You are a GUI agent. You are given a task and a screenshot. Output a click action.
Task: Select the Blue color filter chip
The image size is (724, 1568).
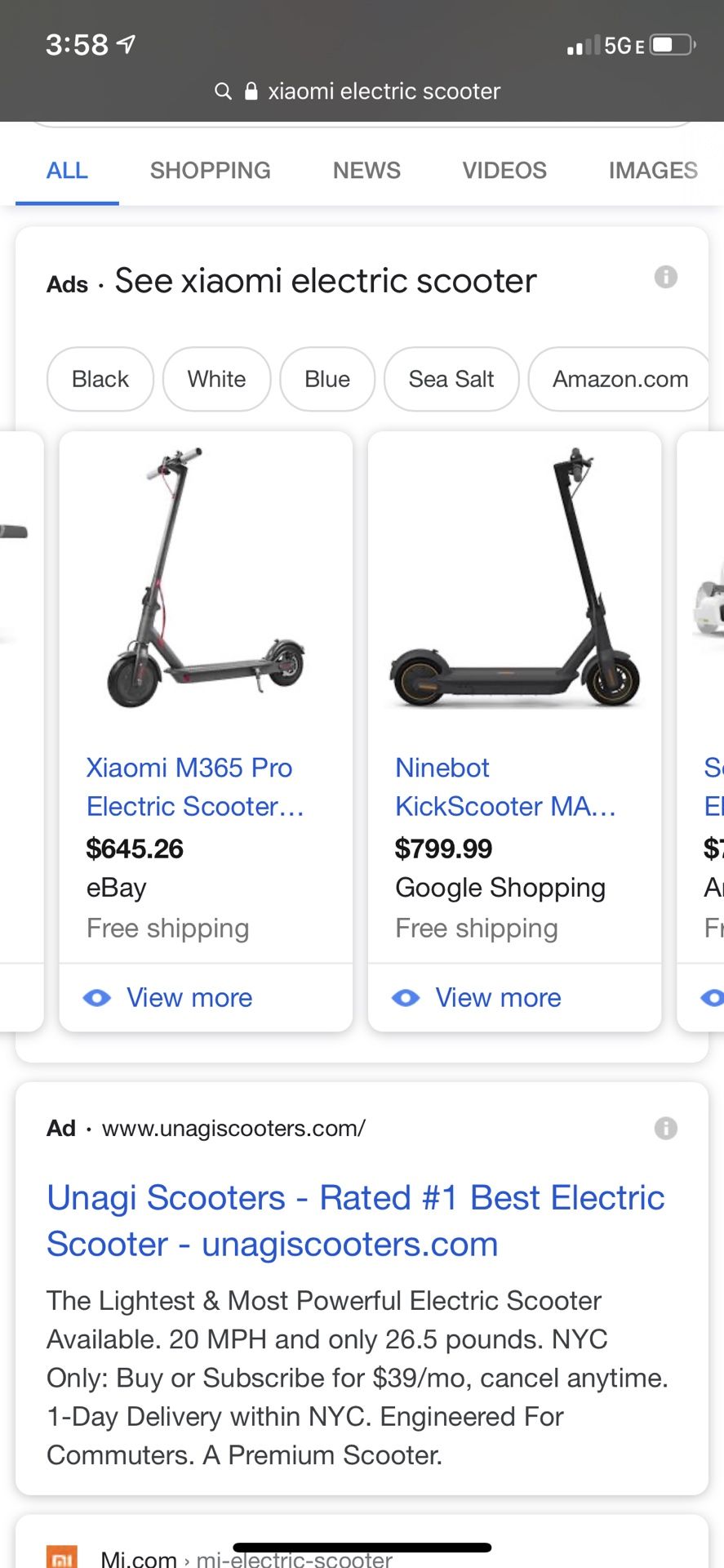click(x=327, y=379)
